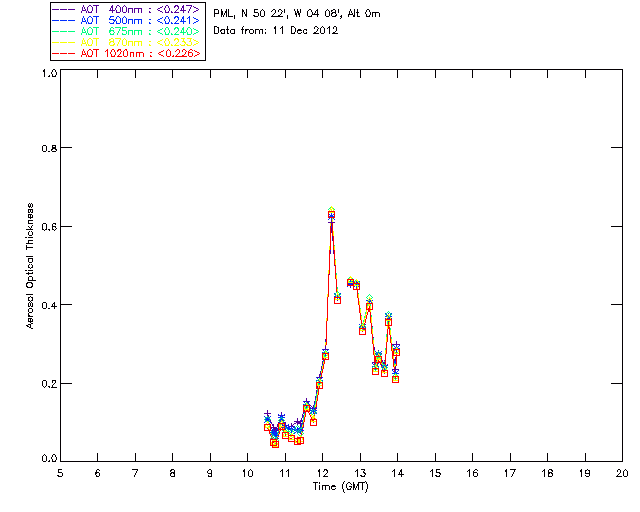The height and width of the screenshot is (512, 640).
Task: Click the x-axis tick label 6
Action: [x=98, y=473]
